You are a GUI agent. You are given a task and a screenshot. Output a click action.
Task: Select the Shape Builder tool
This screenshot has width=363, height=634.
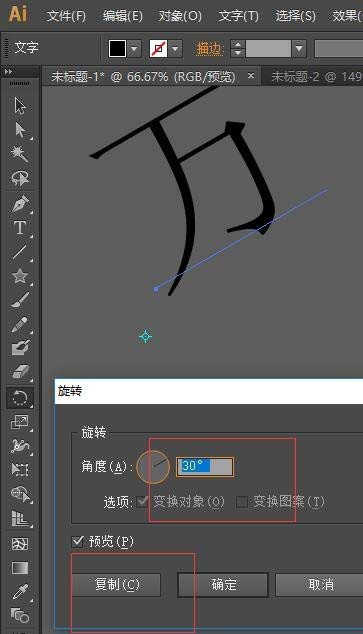(x=20, y=494)
